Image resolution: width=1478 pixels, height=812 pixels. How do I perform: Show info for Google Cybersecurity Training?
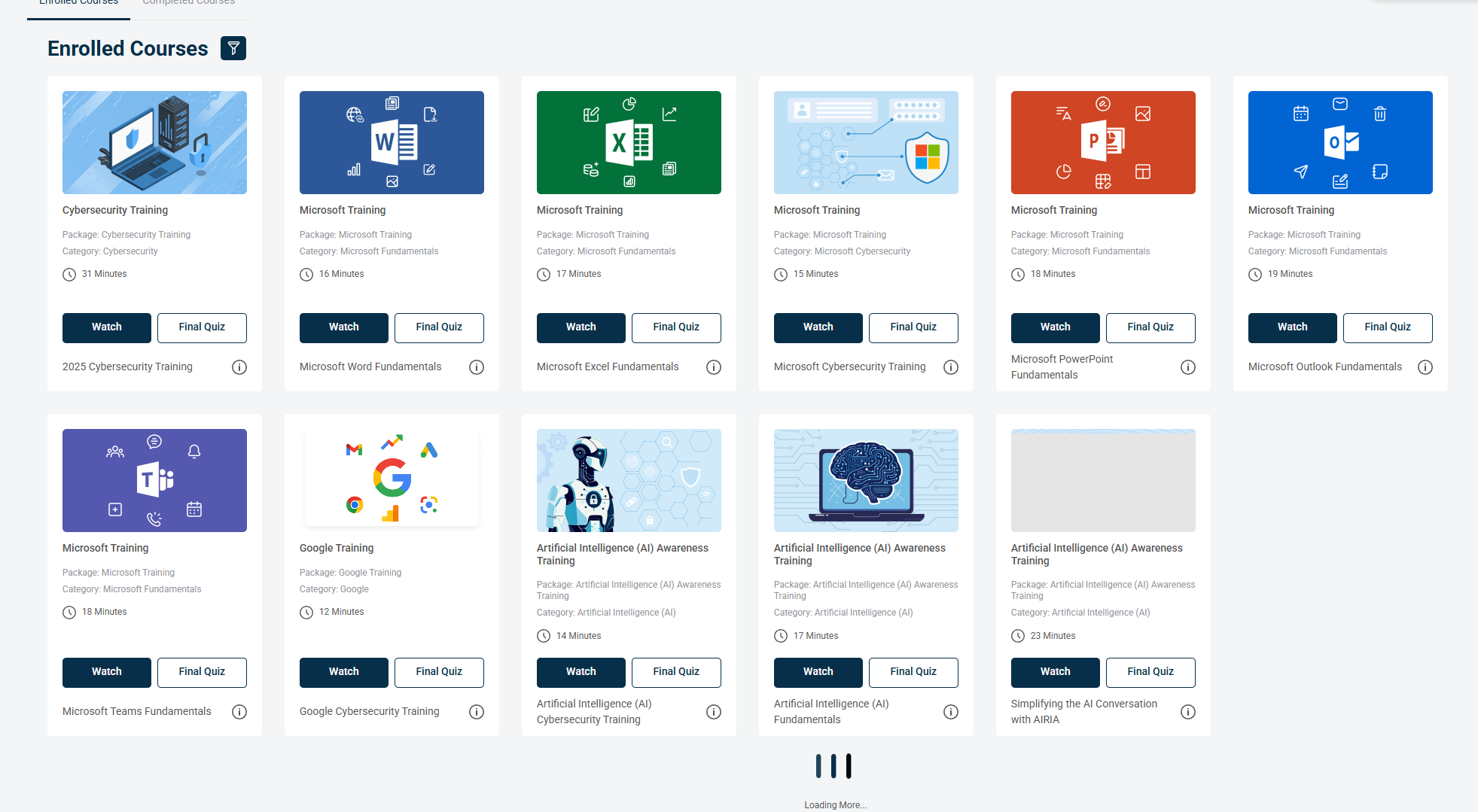477,712
